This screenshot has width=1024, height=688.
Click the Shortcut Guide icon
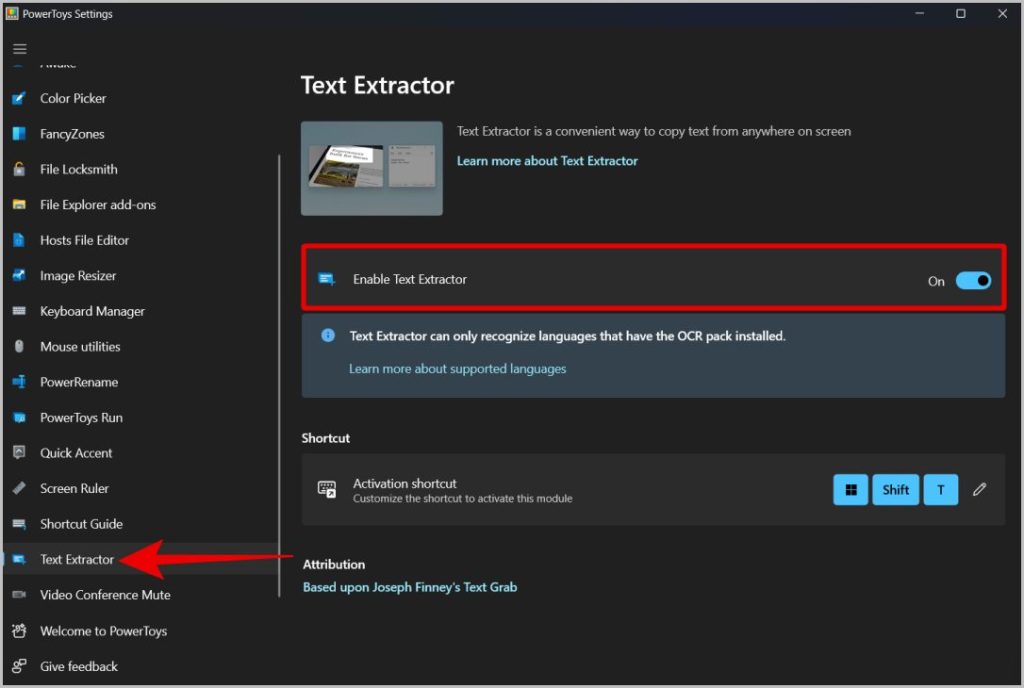(x=19, y=524)
